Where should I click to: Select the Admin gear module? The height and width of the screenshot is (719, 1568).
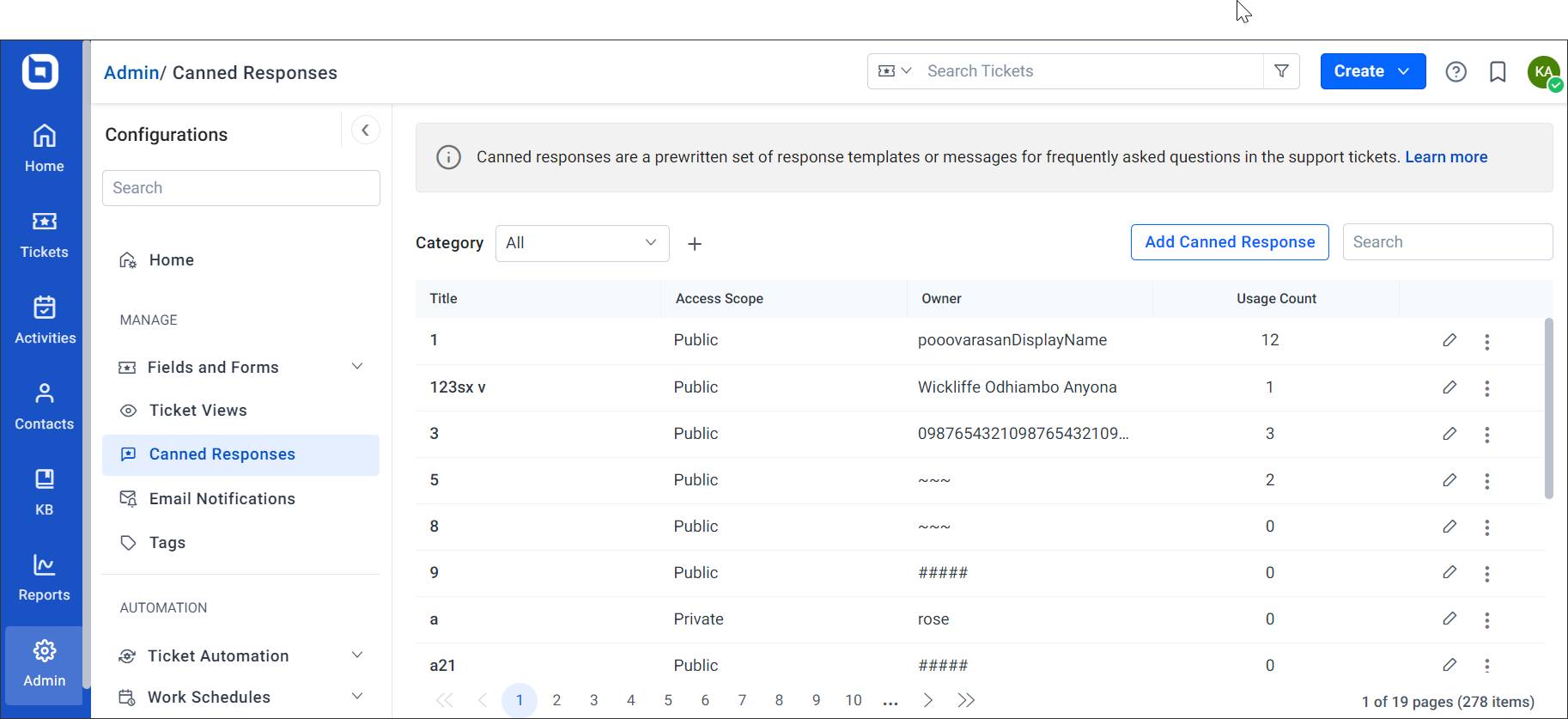coord(44,664)
